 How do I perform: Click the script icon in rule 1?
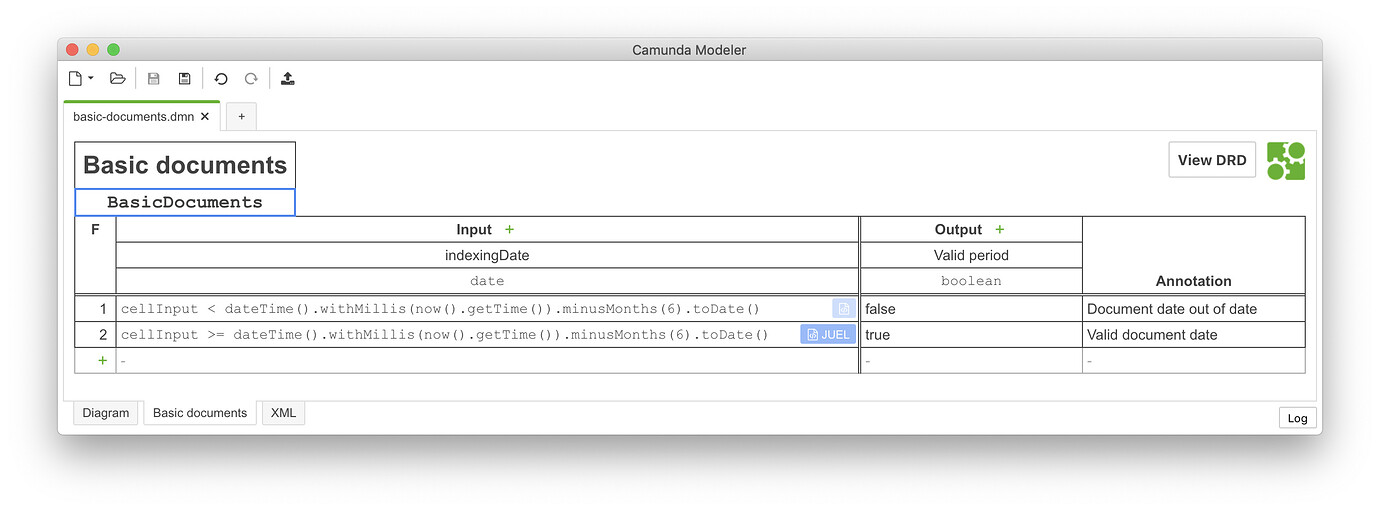click(843, 309)
